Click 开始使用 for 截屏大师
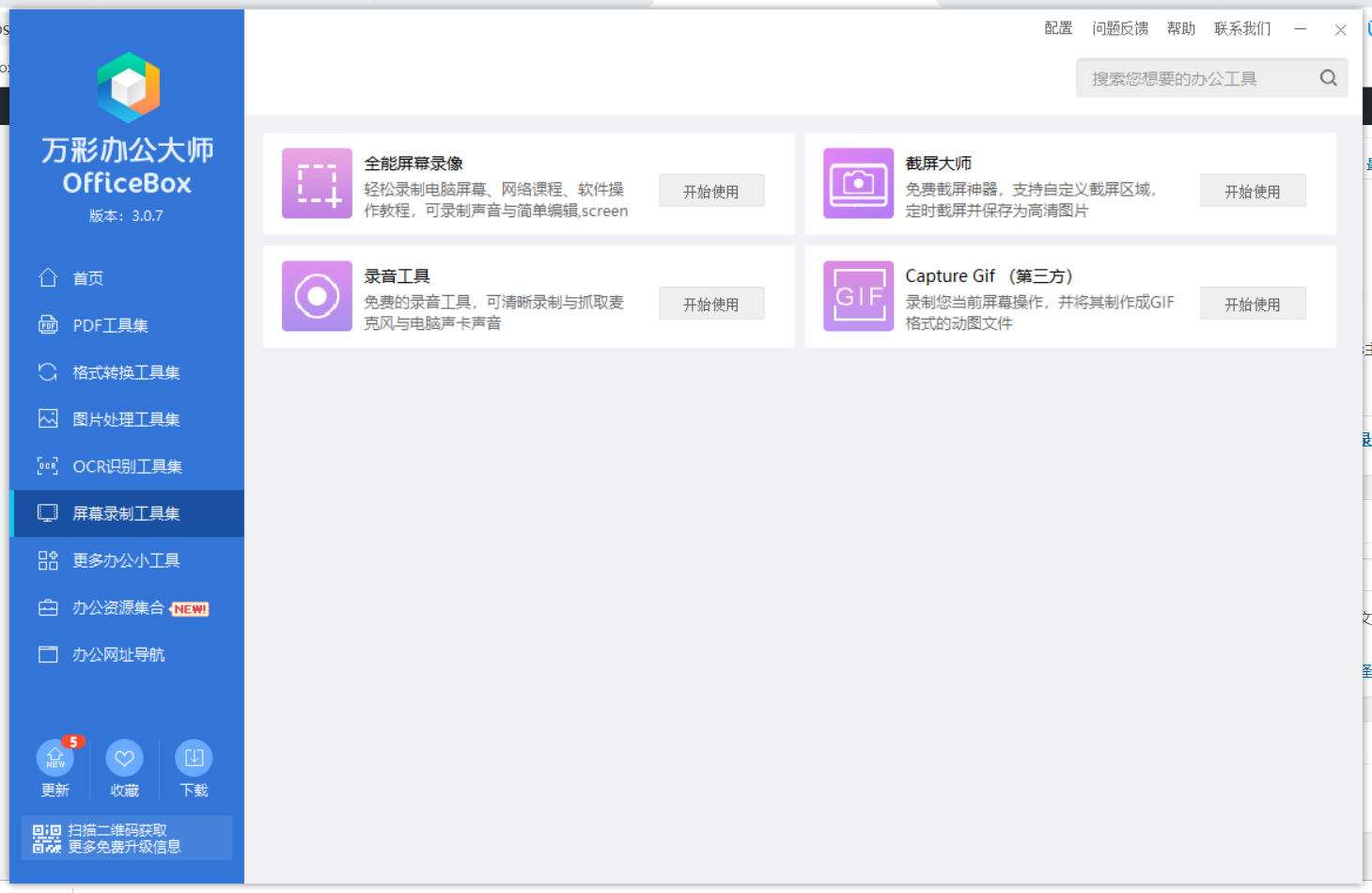This screenshot has height=893, width=1372. tap(1253, 191)
